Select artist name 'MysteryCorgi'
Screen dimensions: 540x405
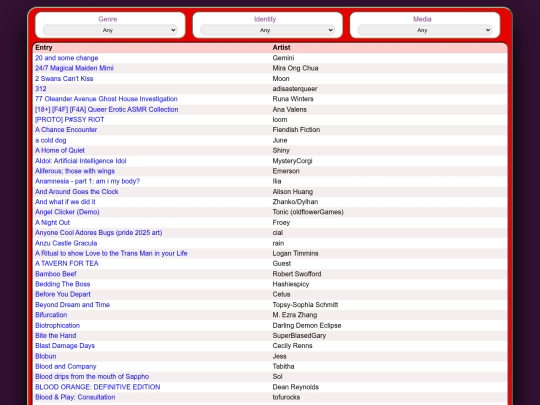[x=292, y=161]
